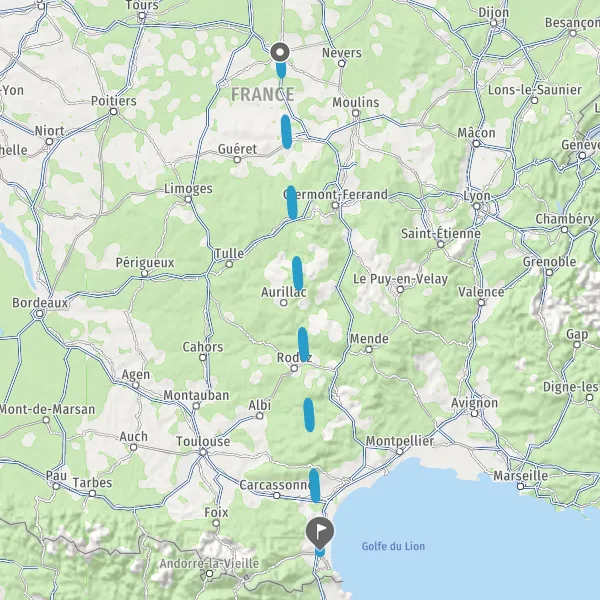Select the Clermont-Ferrand city marker
This screenshot has height=600, width=600.
tap(335, 205)
